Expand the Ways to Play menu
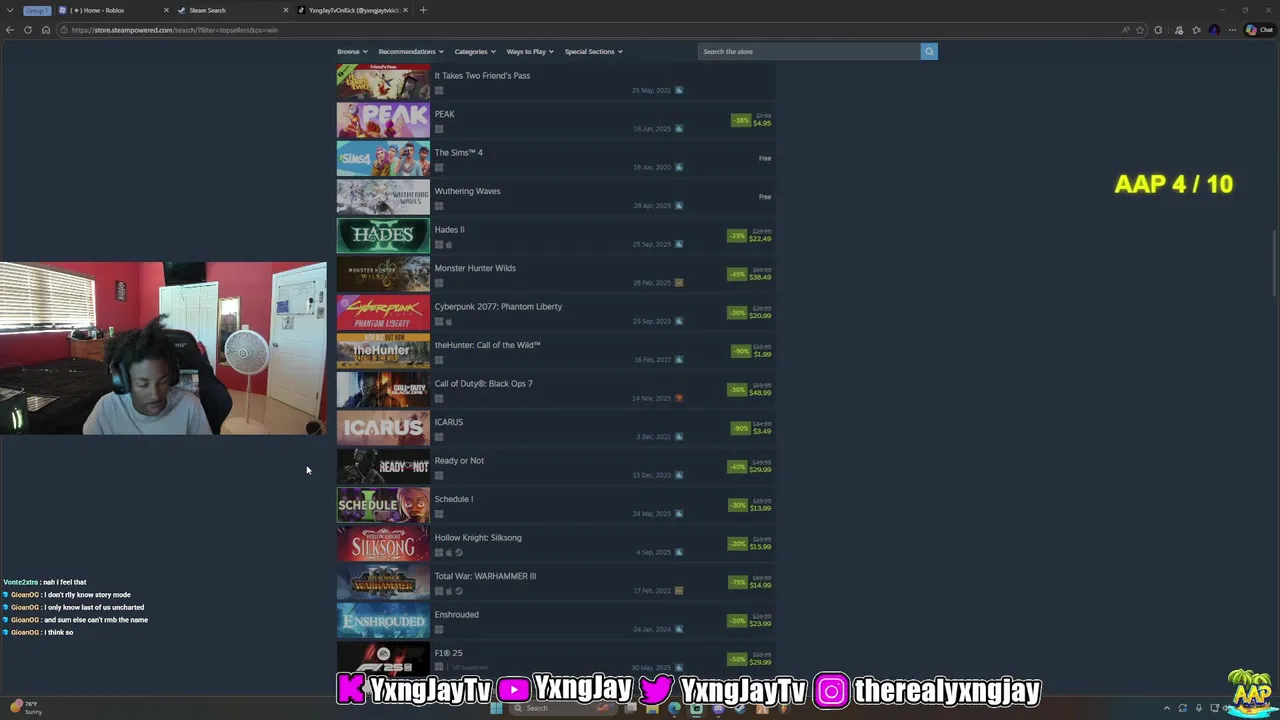 530,52
